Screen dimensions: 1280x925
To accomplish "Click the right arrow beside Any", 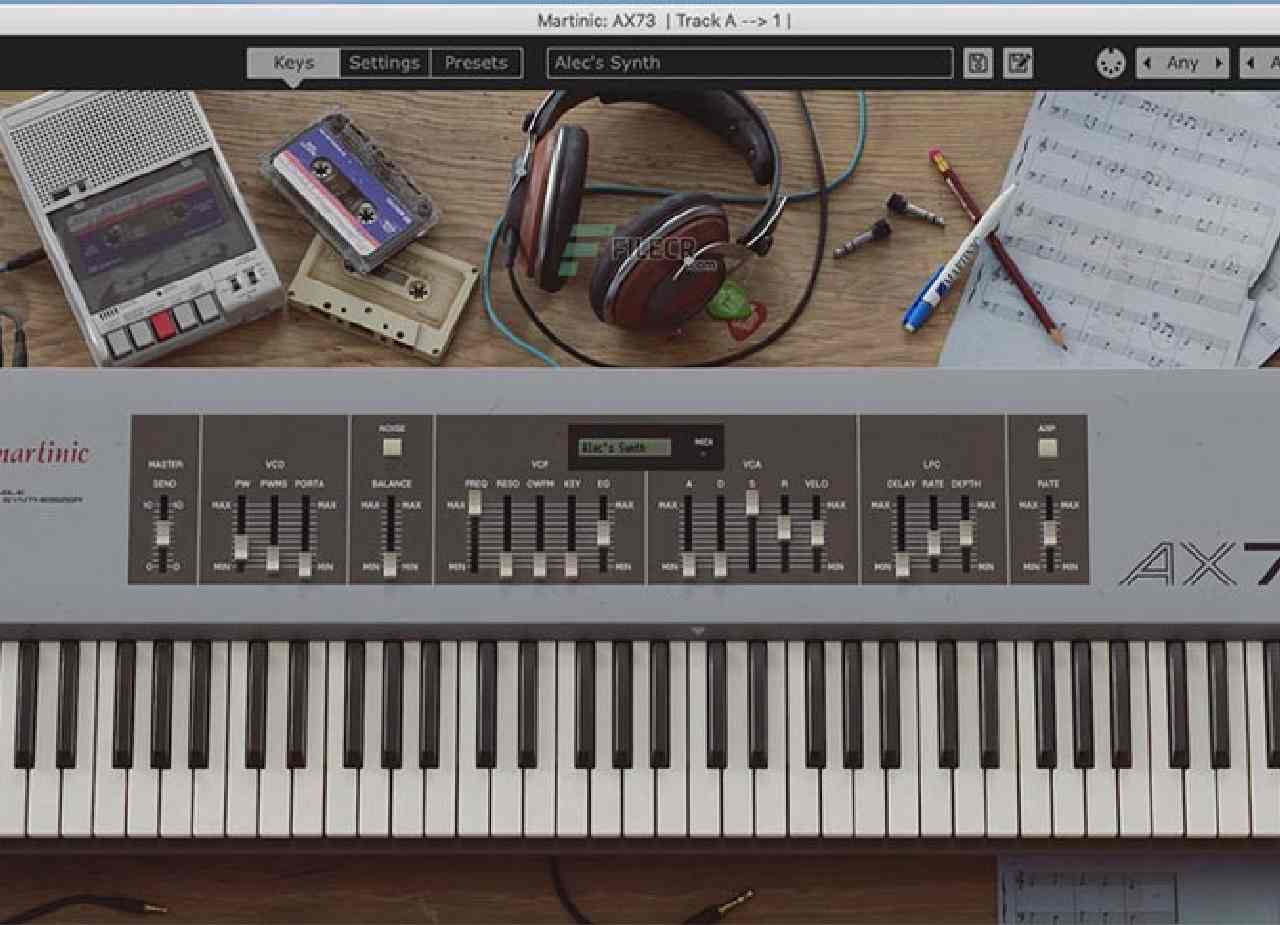I will tap(1218, 63).
